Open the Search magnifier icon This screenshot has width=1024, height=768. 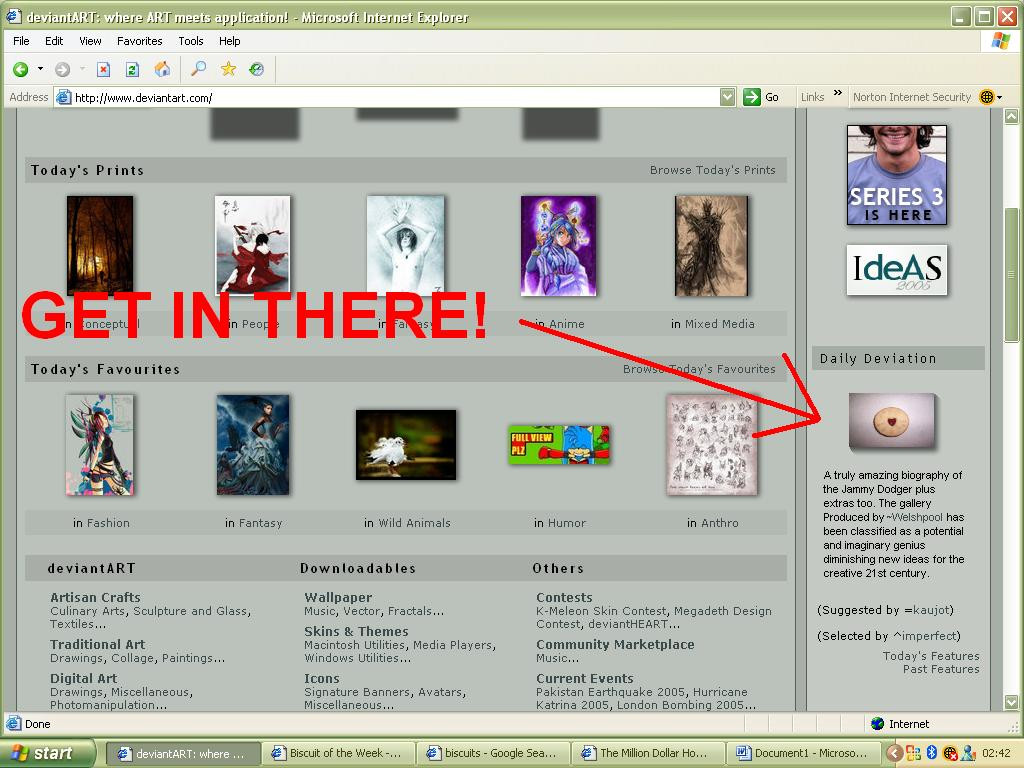(198, 69)
